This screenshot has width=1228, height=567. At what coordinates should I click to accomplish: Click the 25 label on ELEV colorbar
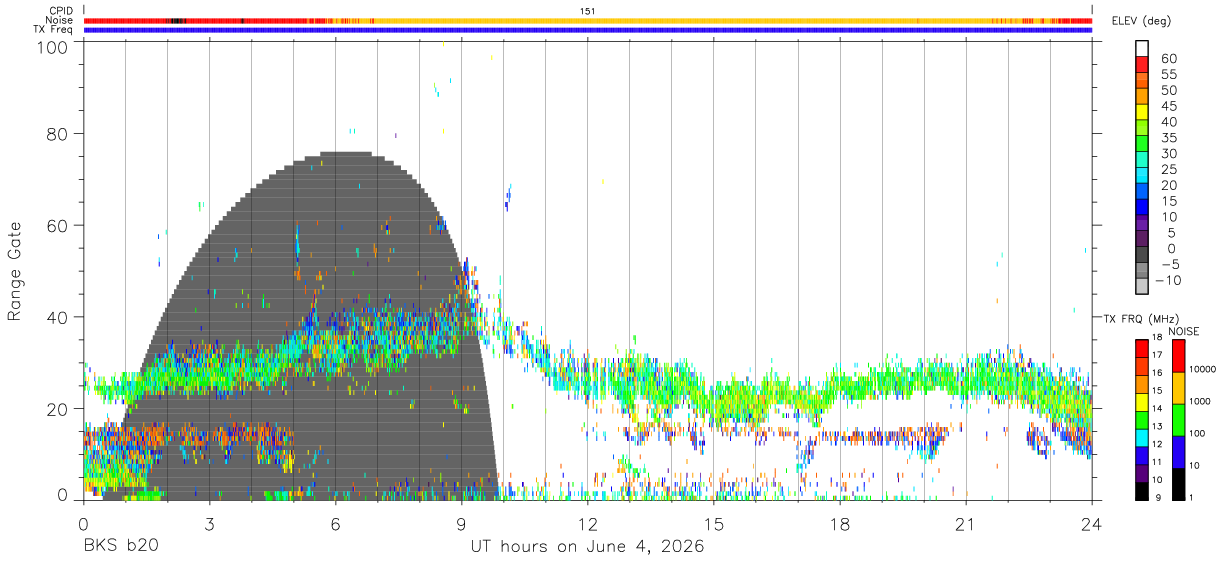1167,169
